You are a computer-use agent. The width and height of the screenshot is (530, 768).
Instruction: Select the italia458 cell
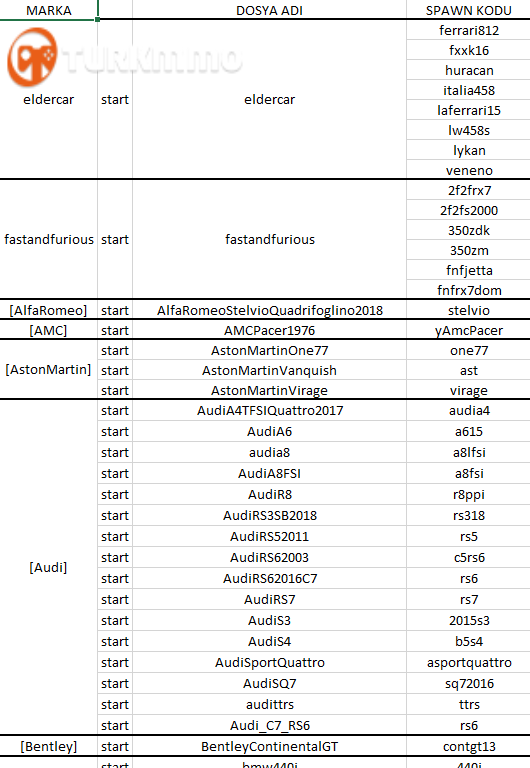[468, 91]
